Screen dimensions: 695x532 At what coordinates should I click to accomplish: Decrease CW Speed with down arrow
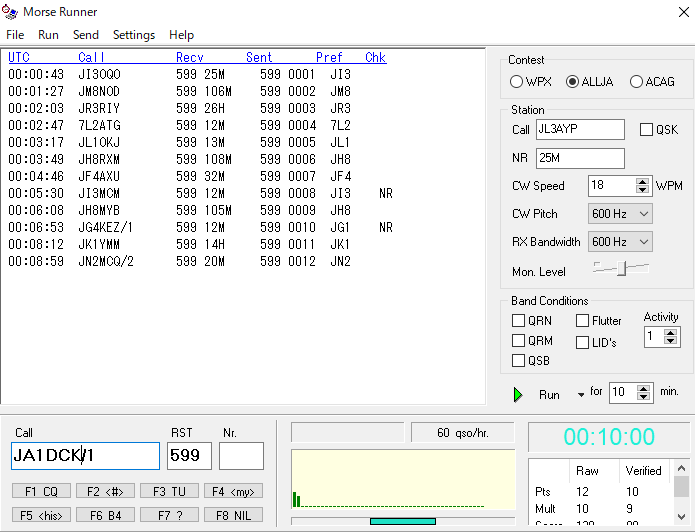(x=642, y=190)
